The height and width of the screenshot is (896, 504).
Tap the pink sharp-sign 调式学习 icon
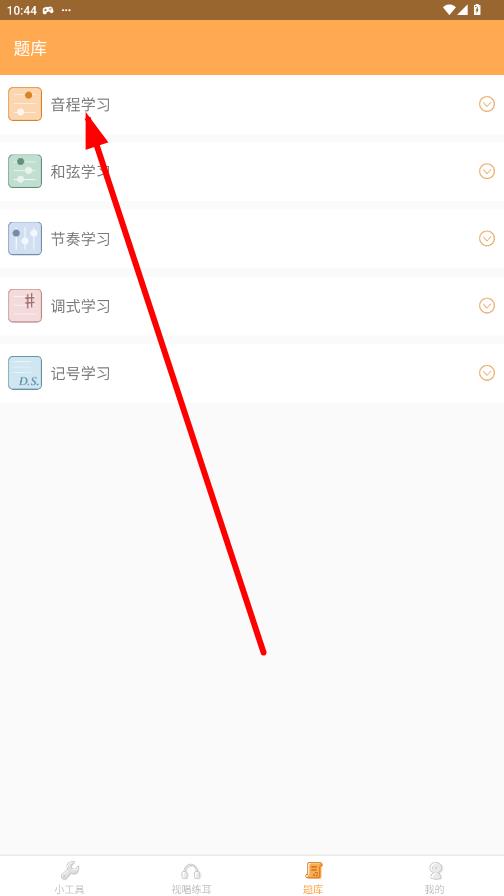click(x=25, y=306)
